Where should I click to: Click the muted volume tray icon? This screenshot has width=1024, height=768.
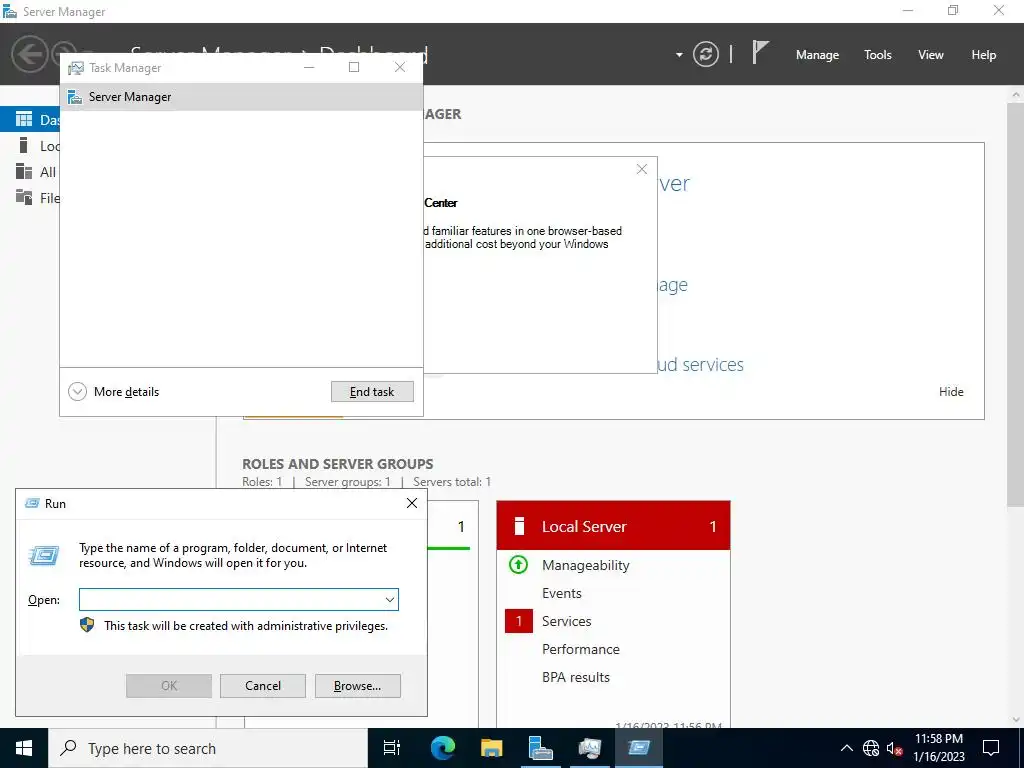point(894,748)
